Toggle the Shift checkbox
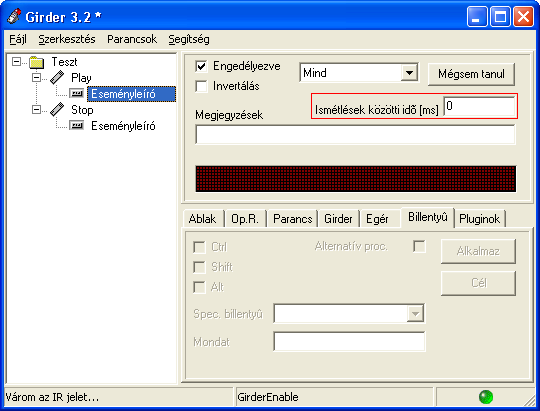540x411 pixels. 199,267
